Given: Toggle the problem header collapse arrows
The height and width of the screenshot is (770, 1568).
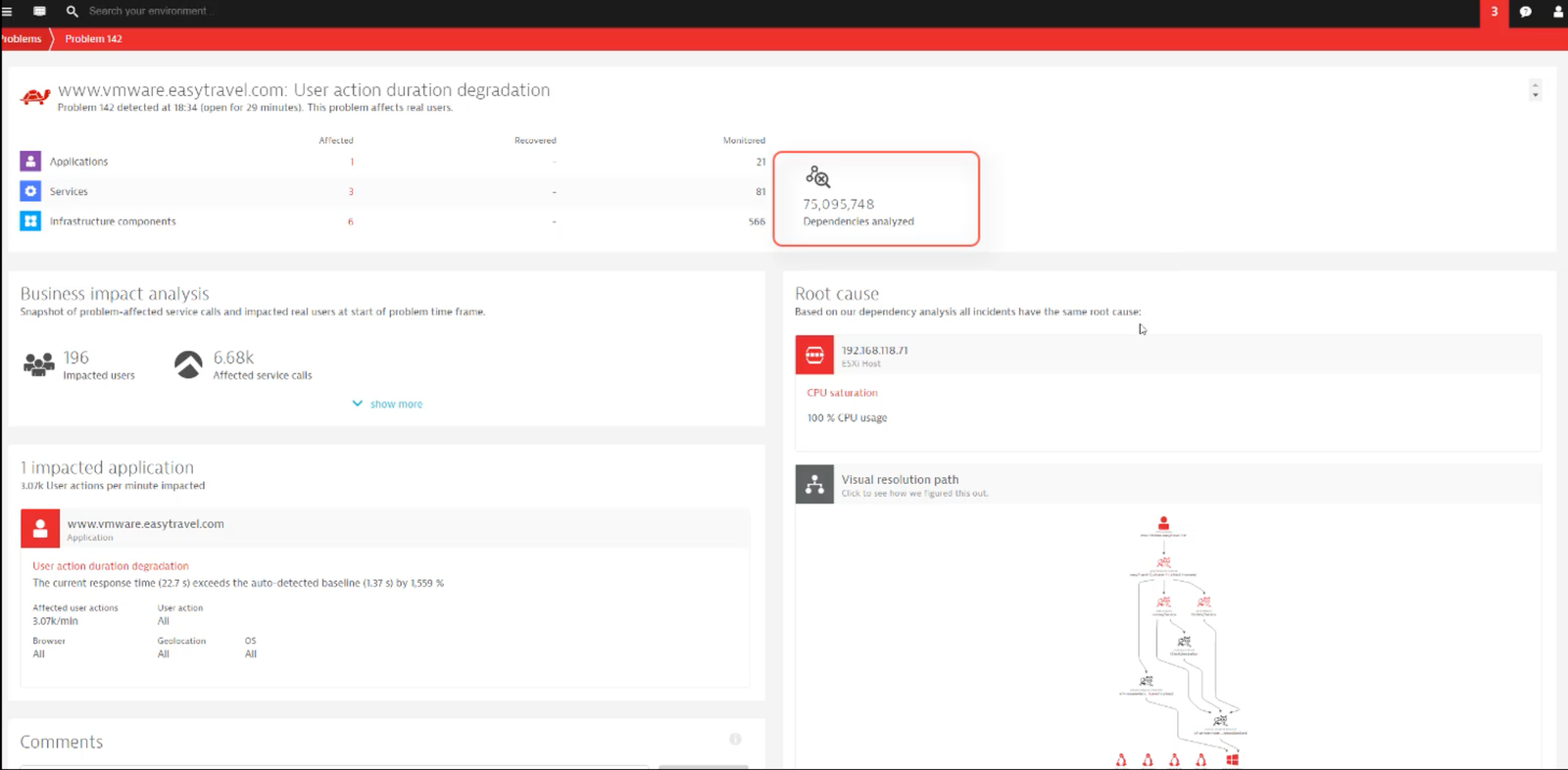Looking at the screenshot, I should 1535,90.
